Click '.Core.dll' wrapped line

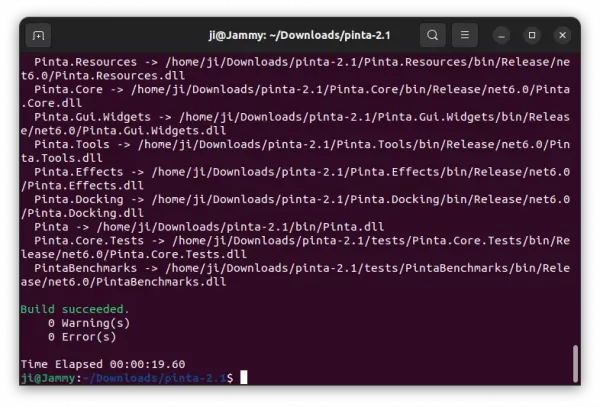pos(51,103)
